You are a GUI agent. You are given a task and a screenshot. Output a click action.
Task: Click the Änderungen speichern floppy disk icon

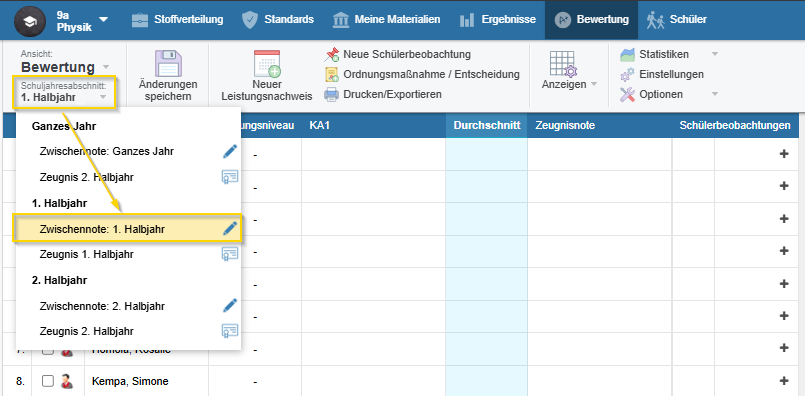click(168, 64)
